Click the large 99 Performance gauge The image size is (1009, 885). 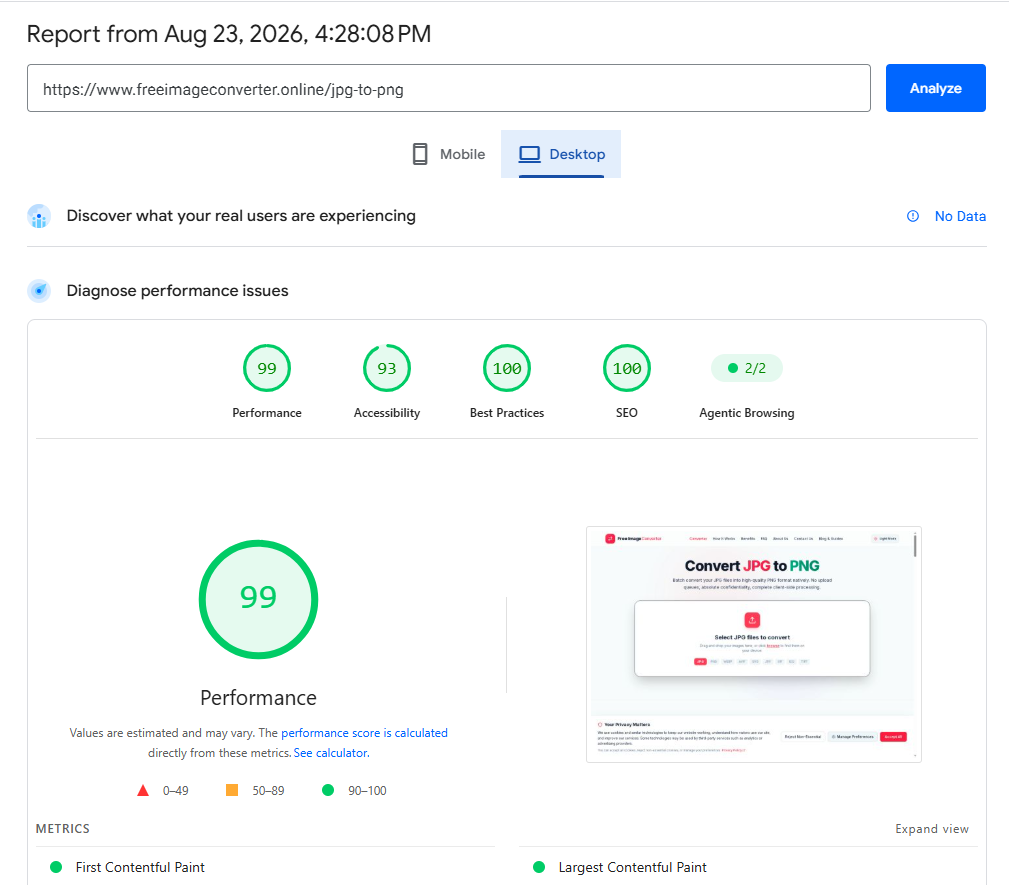258,599
